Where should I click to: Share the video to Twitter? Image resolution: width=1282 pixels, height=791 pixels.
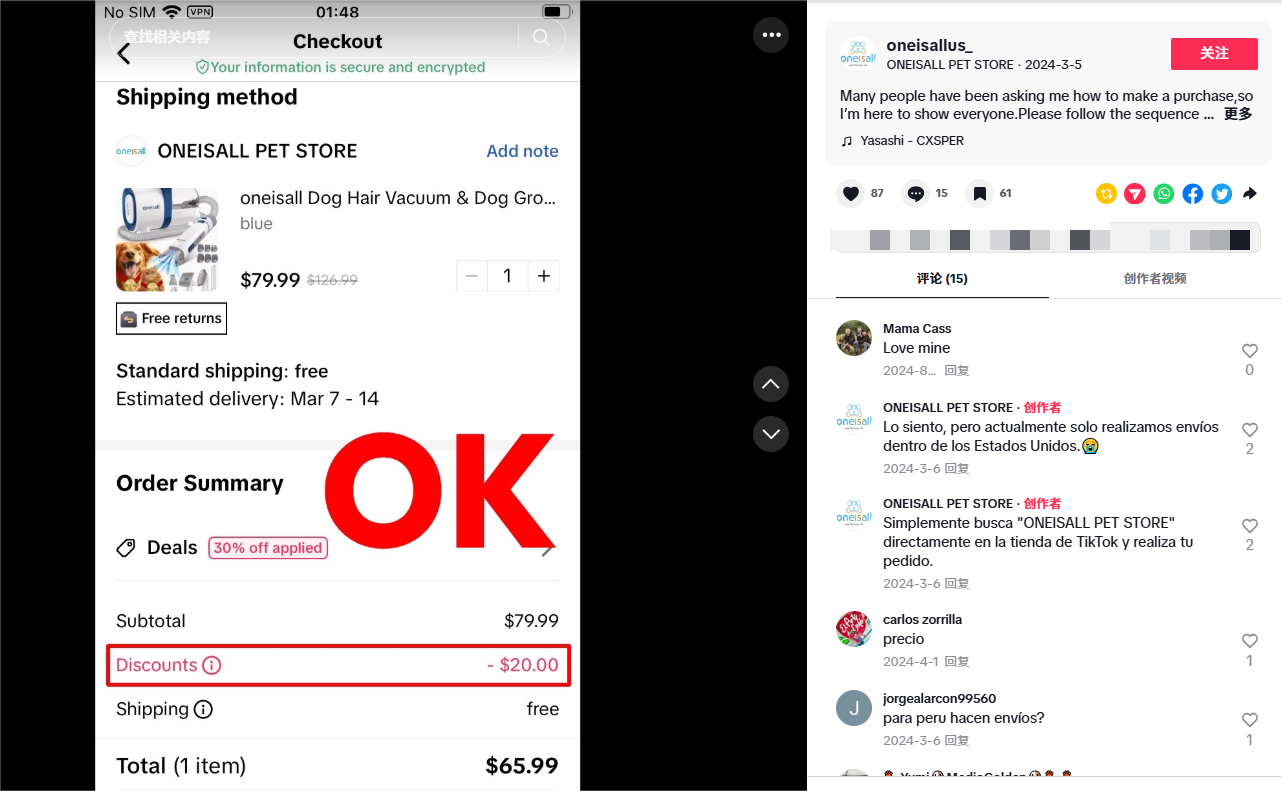[x=1222, y=194]
